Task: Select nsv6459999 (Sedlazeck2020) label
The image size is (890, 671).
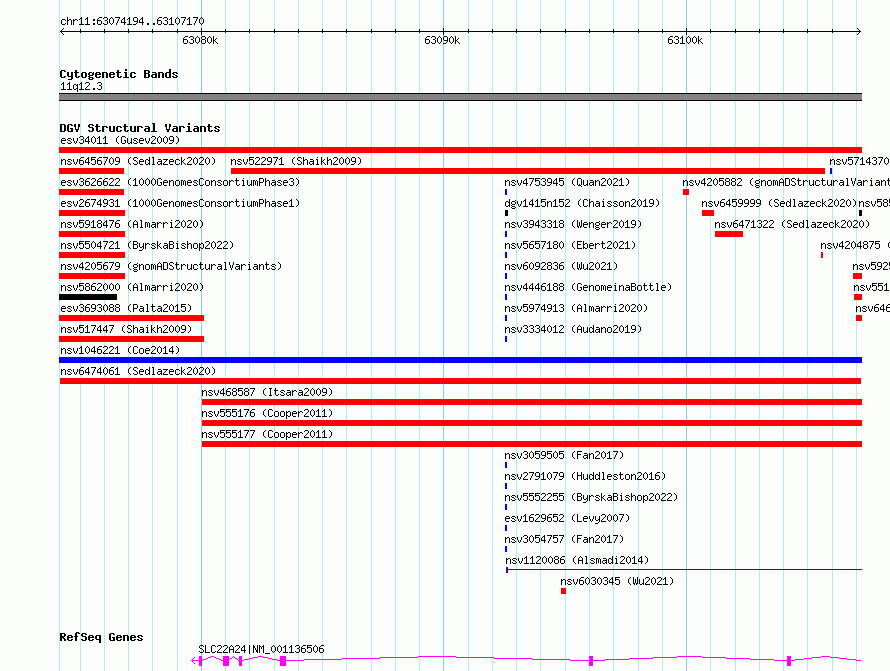Action: tap(779, 203)
